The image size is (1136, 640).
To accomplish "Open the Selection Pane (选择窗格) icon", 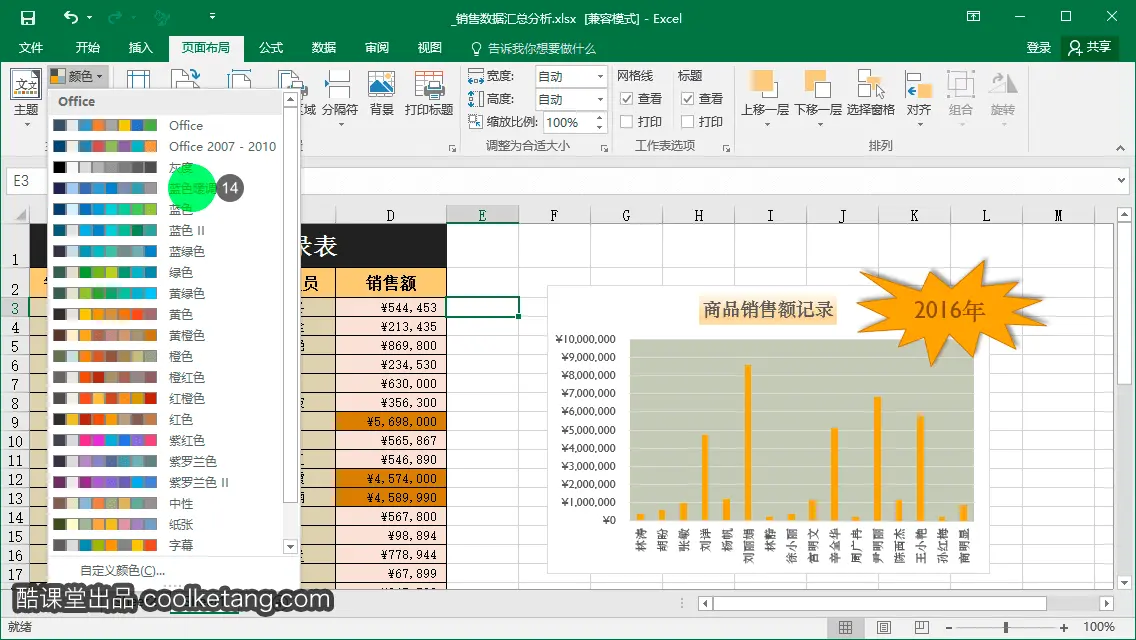I will 870,86.
